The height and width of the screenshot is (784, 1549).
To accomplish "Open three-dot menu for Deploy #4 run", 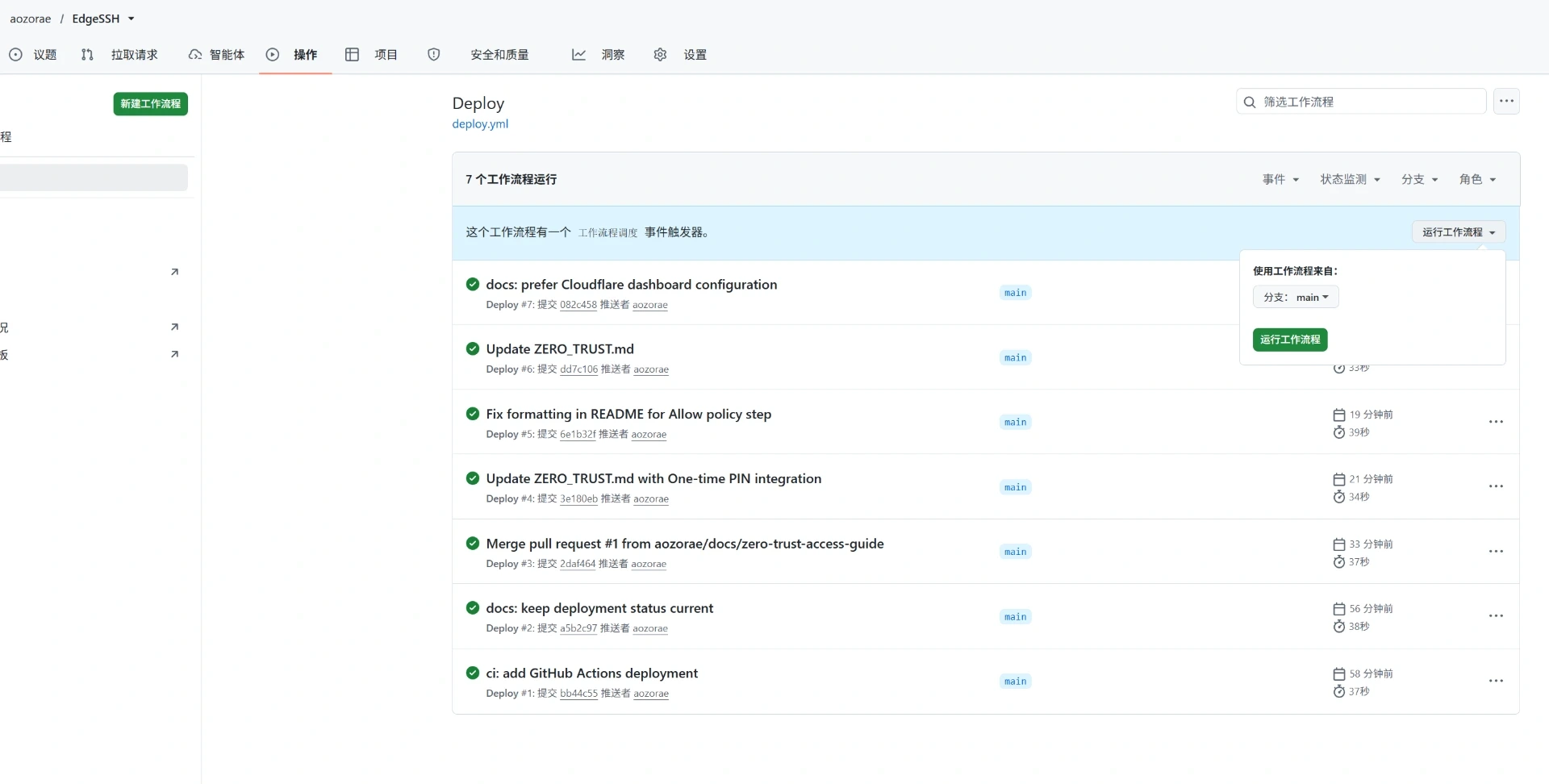I will 1496,486.
